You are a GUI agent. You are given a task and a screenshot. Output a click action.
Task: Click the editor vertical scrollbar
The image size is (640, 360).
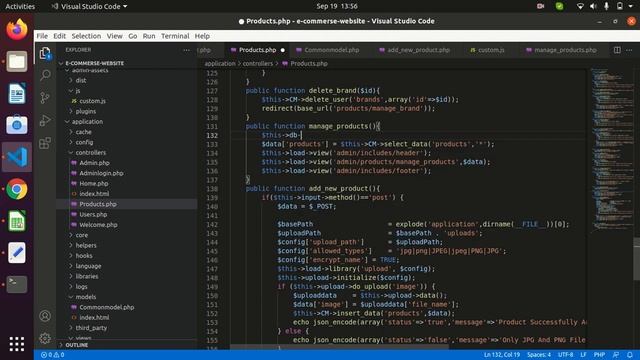coord(636,259)
